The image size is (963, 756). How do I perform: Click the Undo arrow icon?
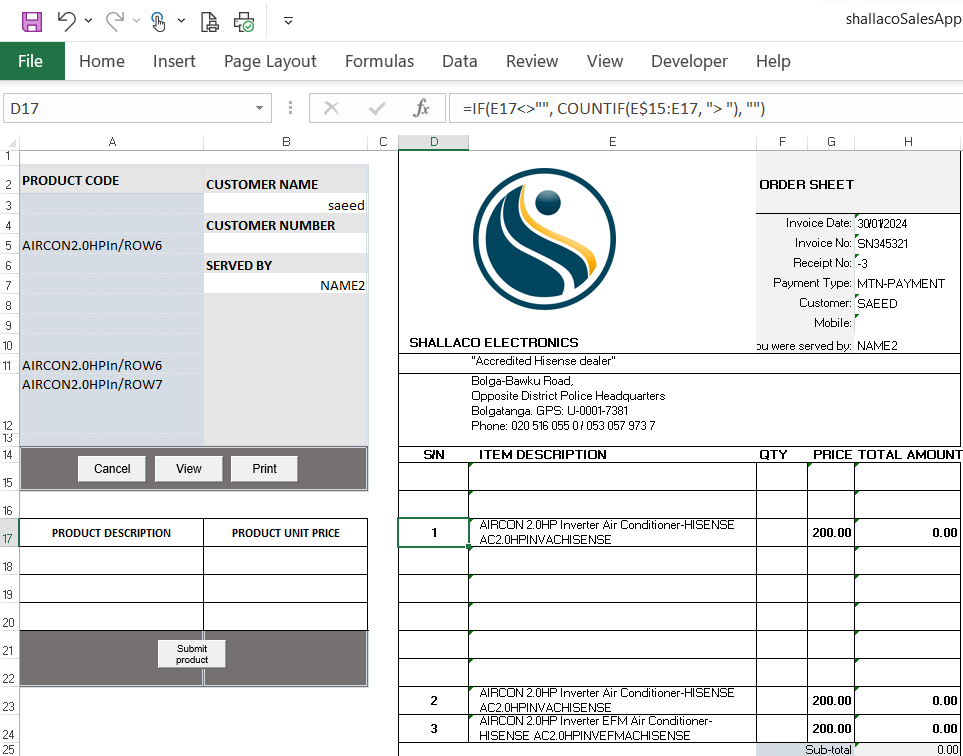click(66, 21)
